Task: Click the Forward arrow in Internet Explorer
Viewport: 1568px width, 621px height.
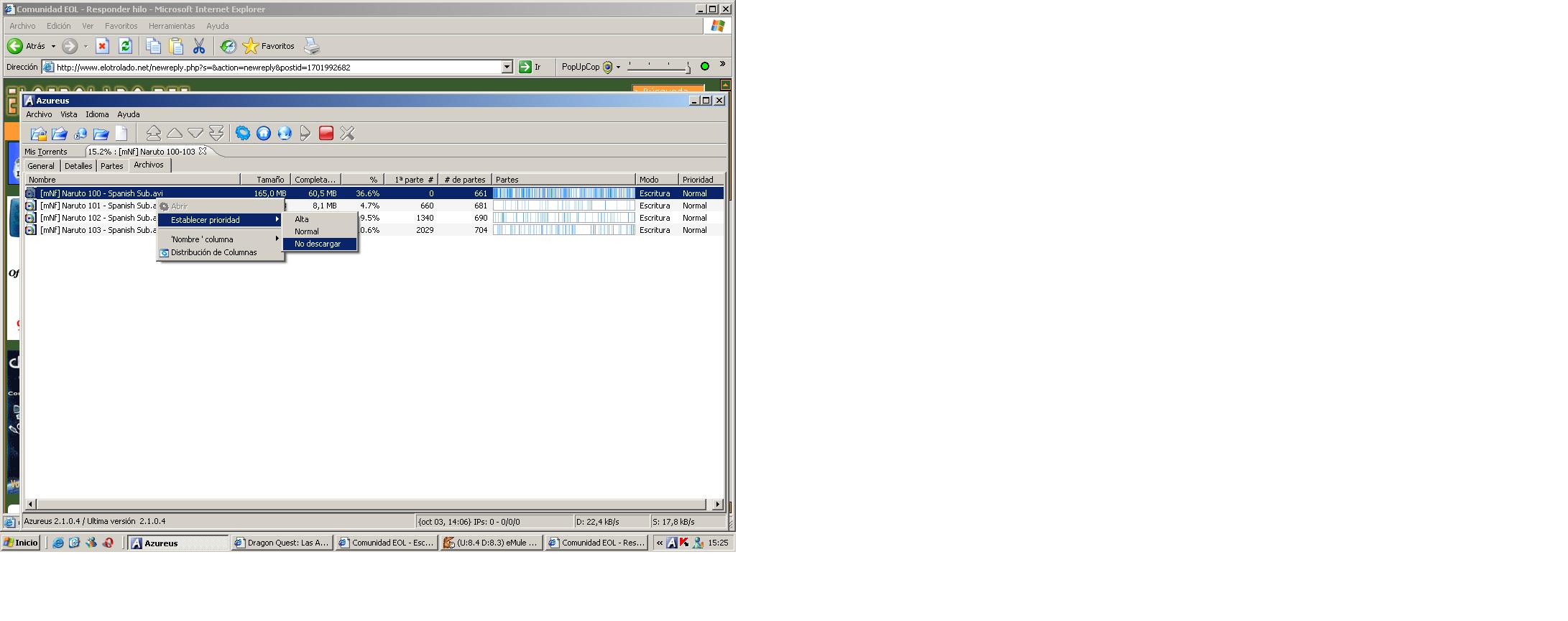Action: [x=69, y=46]
